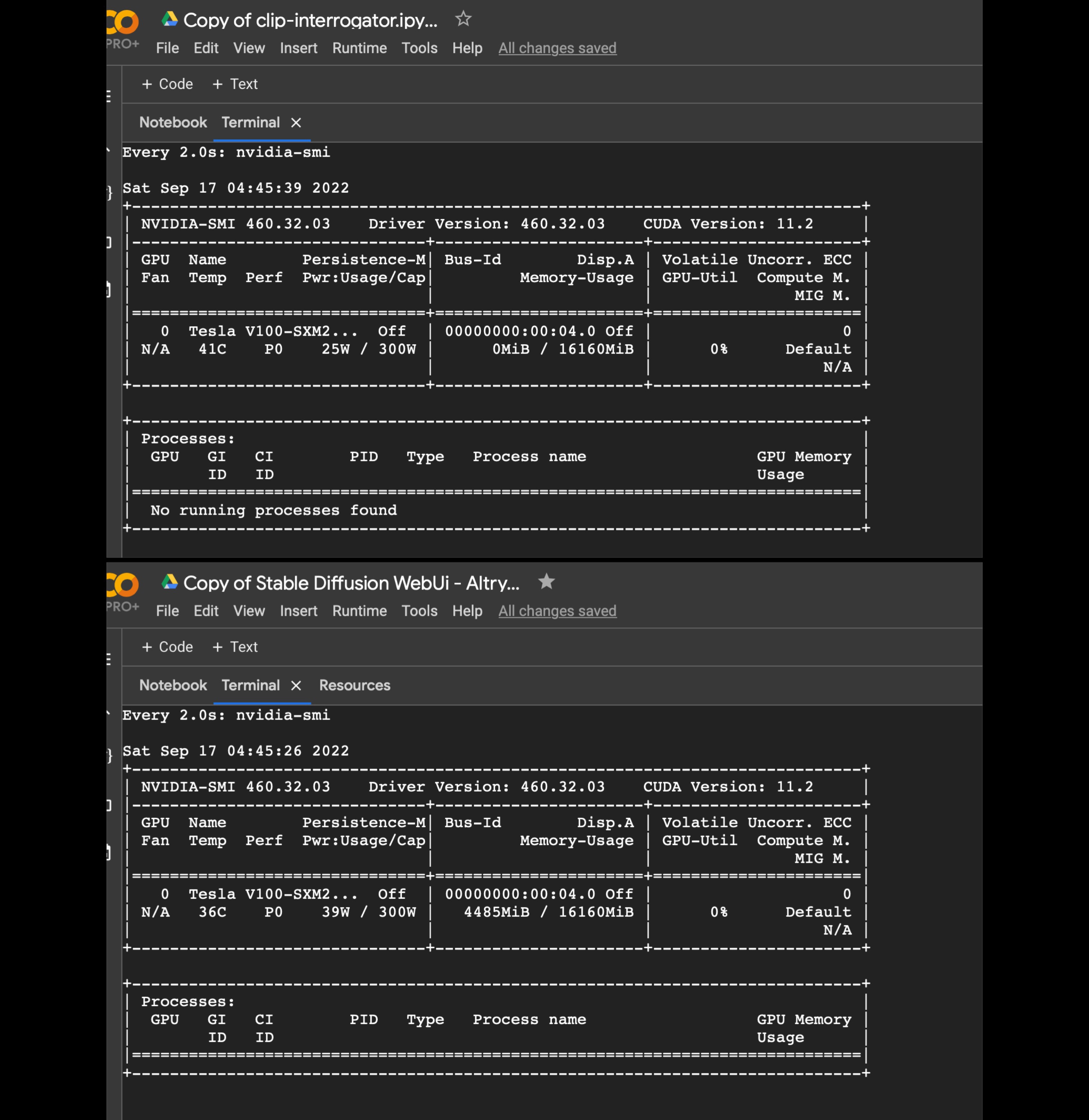The height and width of the screenshot is (1120, 1089).
Task: Open Help menu in clip-interrogator window
Action: 467,48
